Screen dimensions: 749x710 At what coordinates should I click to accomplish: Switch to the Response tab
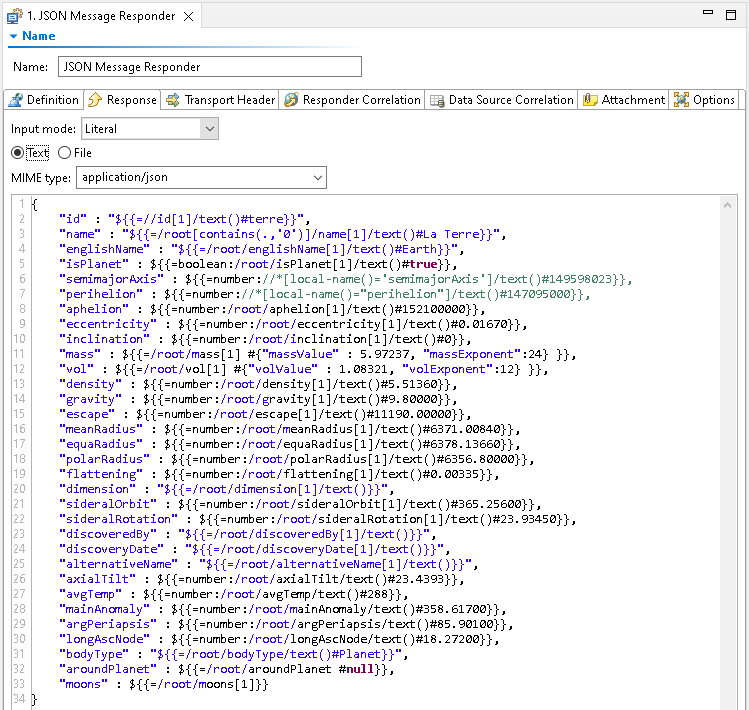[122, 100]
